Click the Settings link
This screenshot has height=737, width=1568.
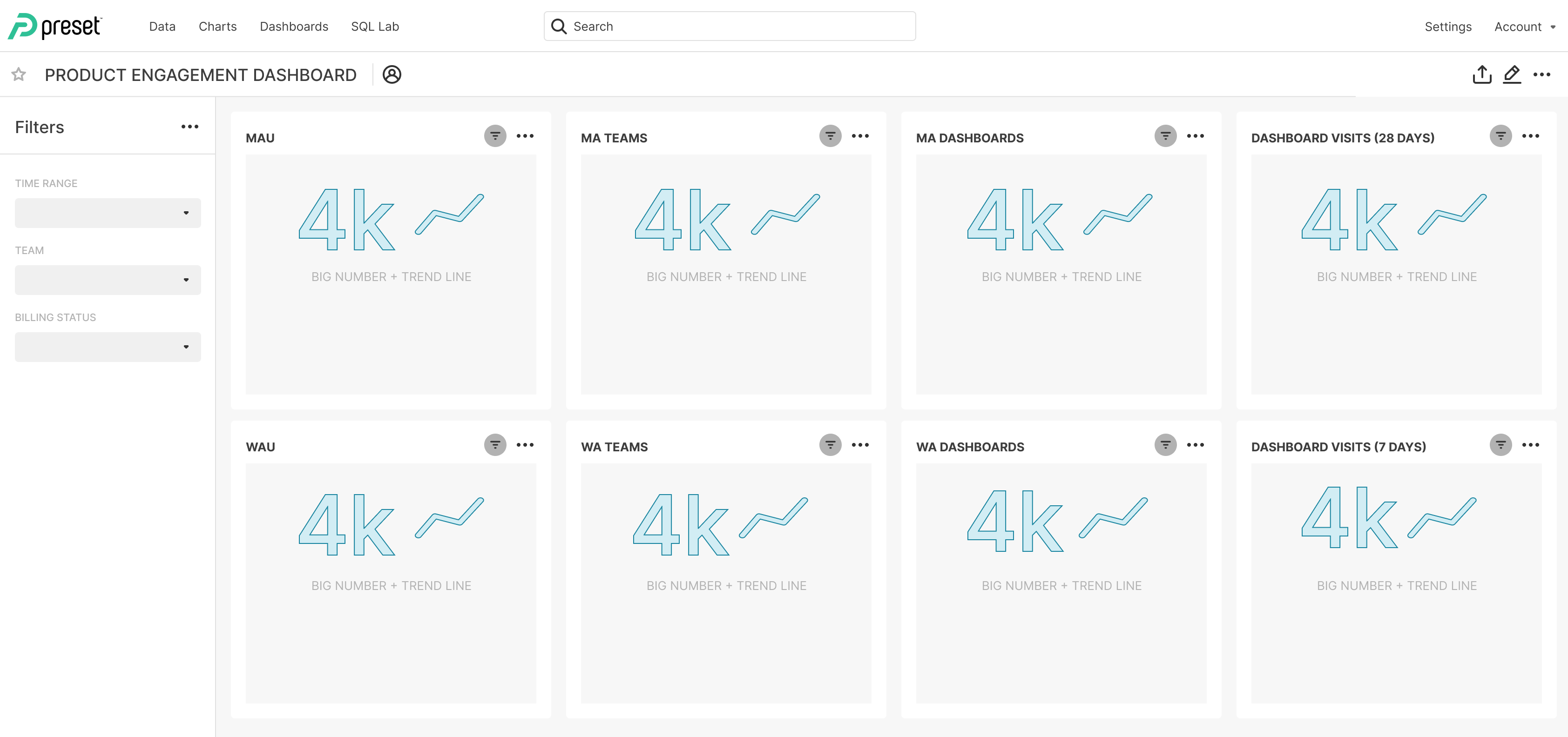point(1447,26)
